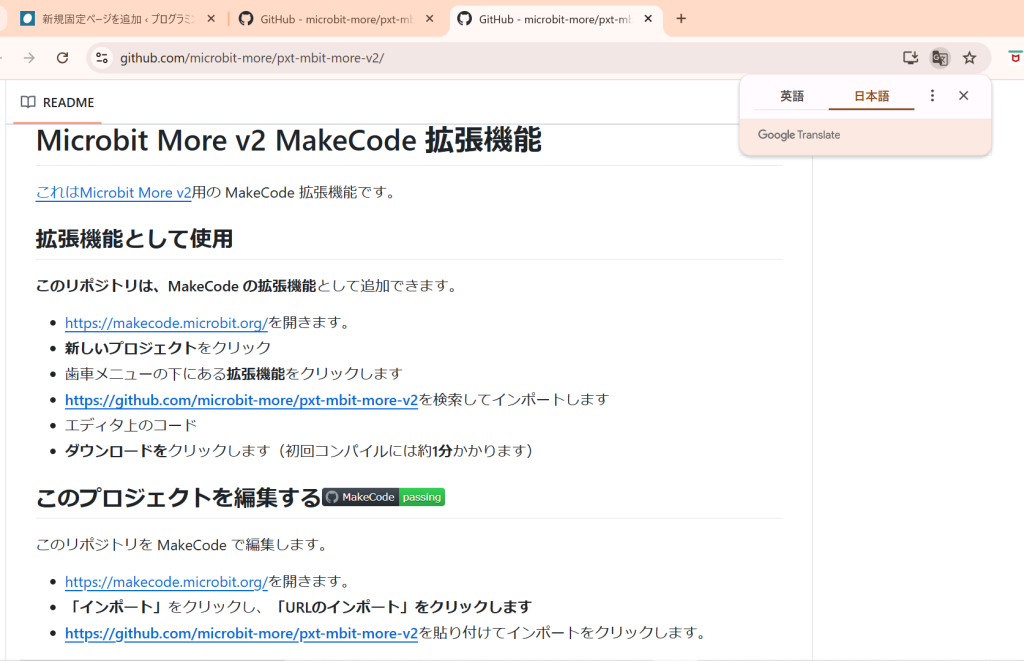The image size is (1024, 661).
Task: Bookmark this page with the star icon
Action: pos(969,58)
